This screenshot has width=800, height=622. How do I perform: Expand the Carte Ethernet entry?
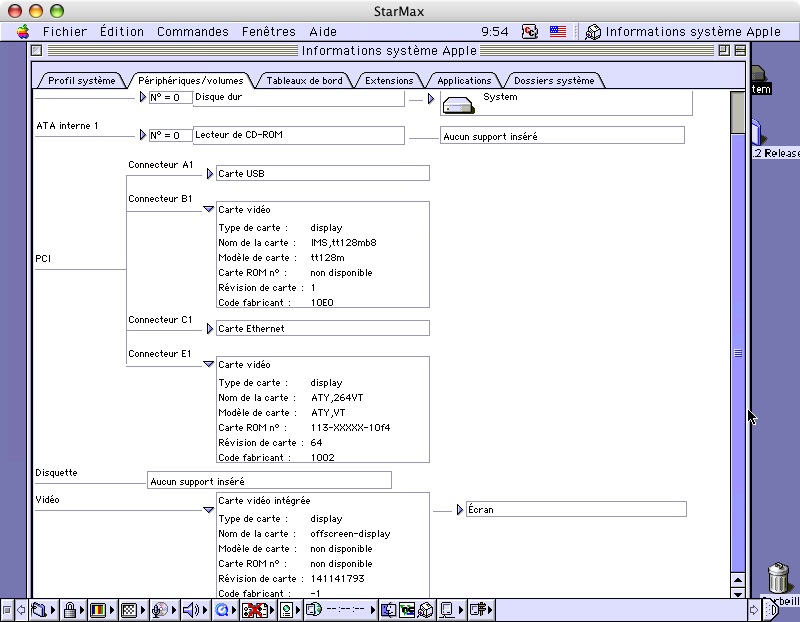[x=210, y=329]
